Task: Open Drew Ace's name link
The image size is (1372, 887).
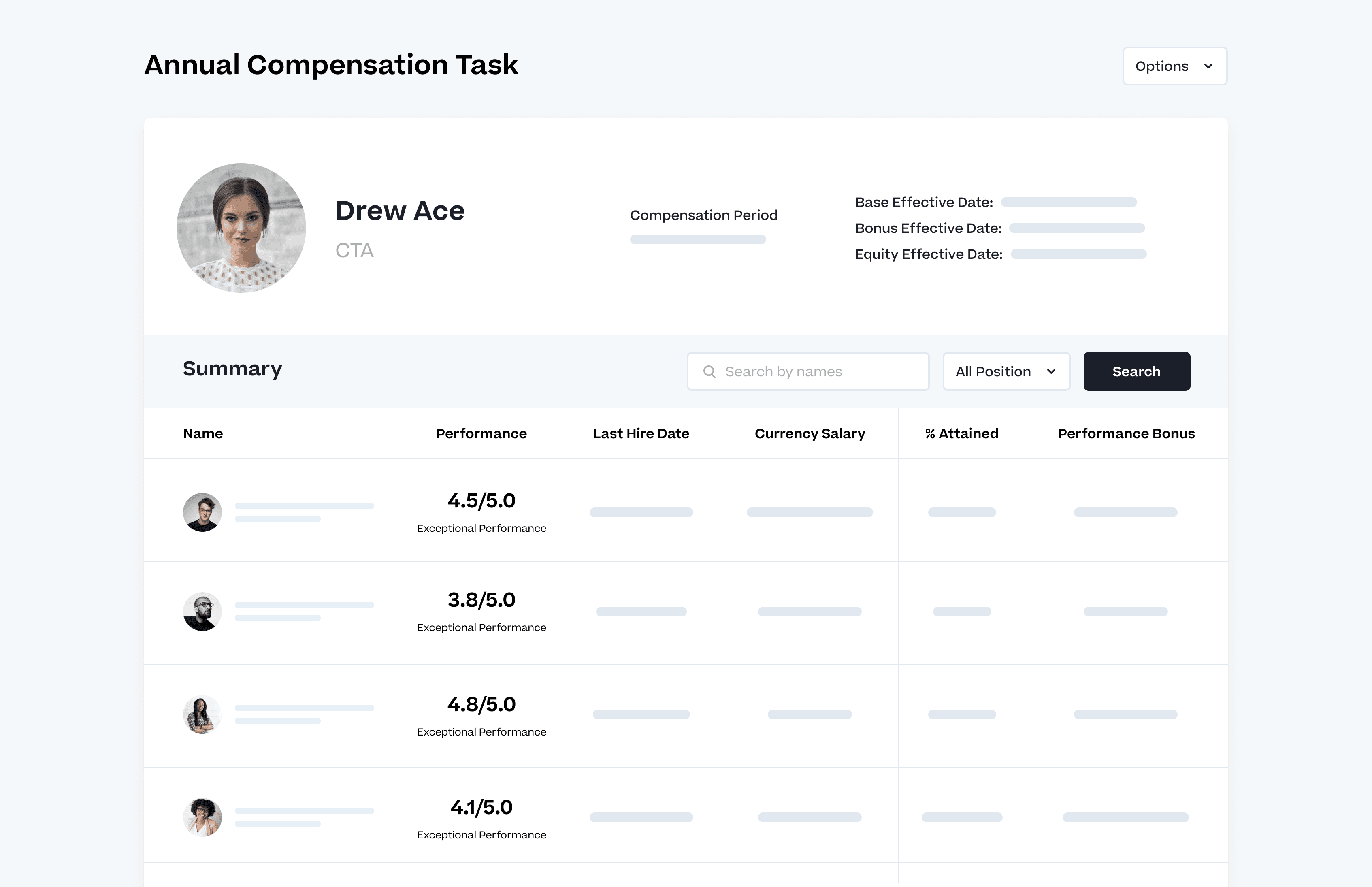Action: [400, 211]
